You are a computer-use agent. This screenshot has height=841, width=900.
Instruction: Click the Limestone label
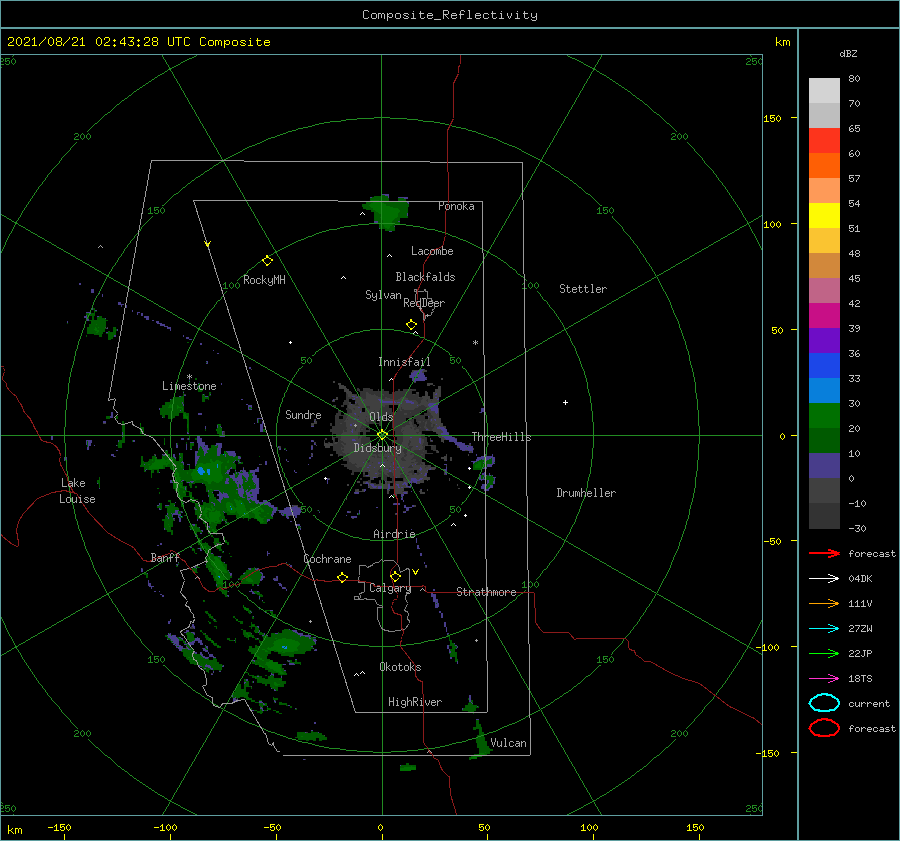click(189, 386)
